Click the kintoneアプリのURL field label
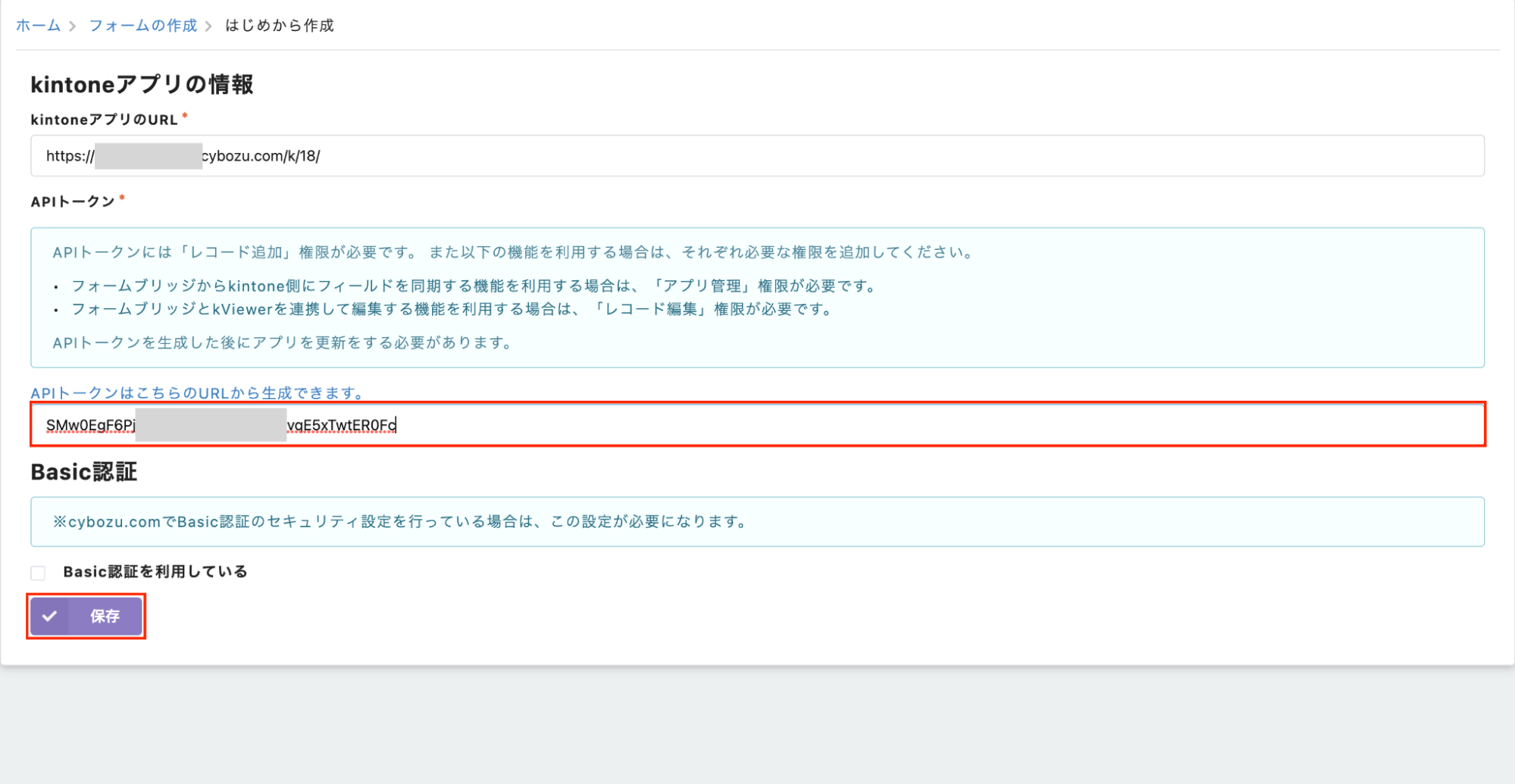The height and width of the screenshot is (784, 1515). pyautogui.click(x=104, y=120)
